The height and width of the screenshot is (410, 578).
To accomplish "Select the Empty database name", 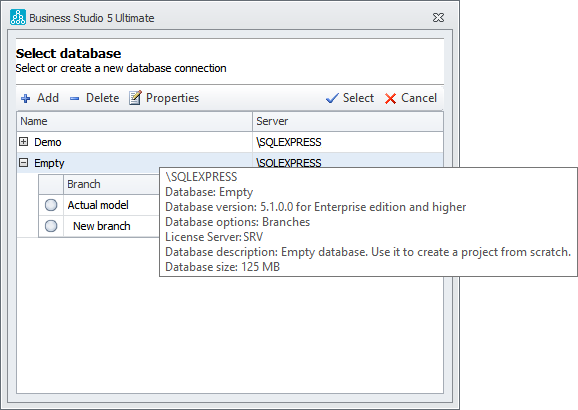I will pyautogui.click(x=49, y=163).
